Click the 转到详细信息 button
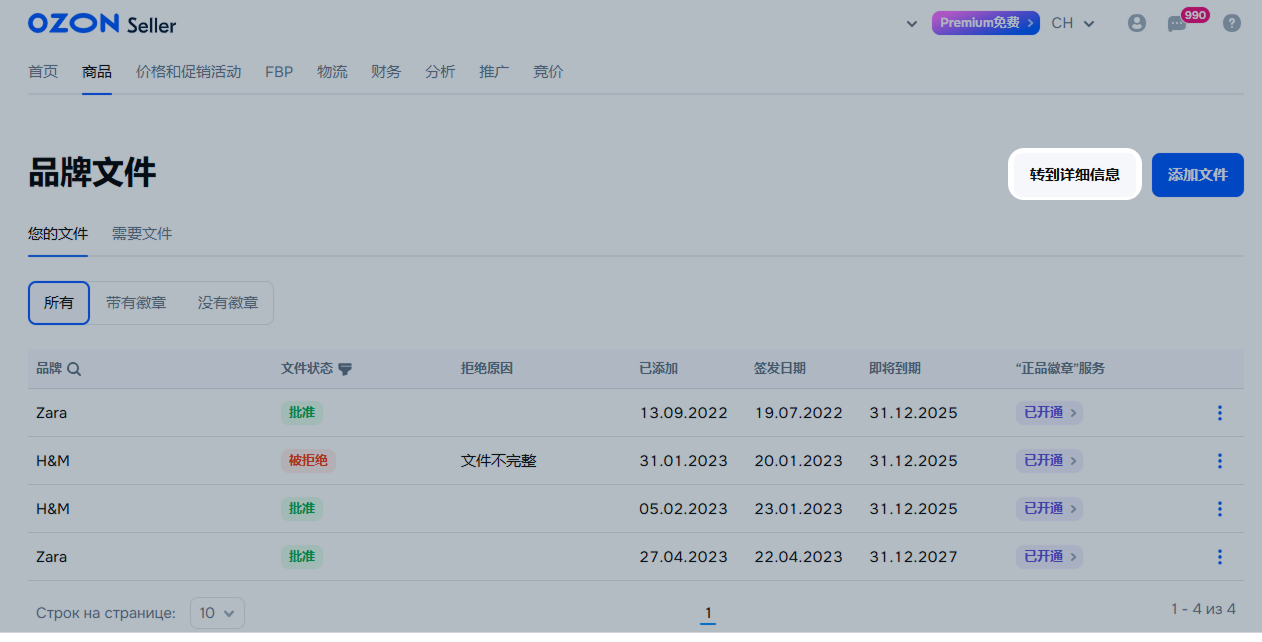The height and width of the screenshot is (642, 1262). tap(1075, 174)
